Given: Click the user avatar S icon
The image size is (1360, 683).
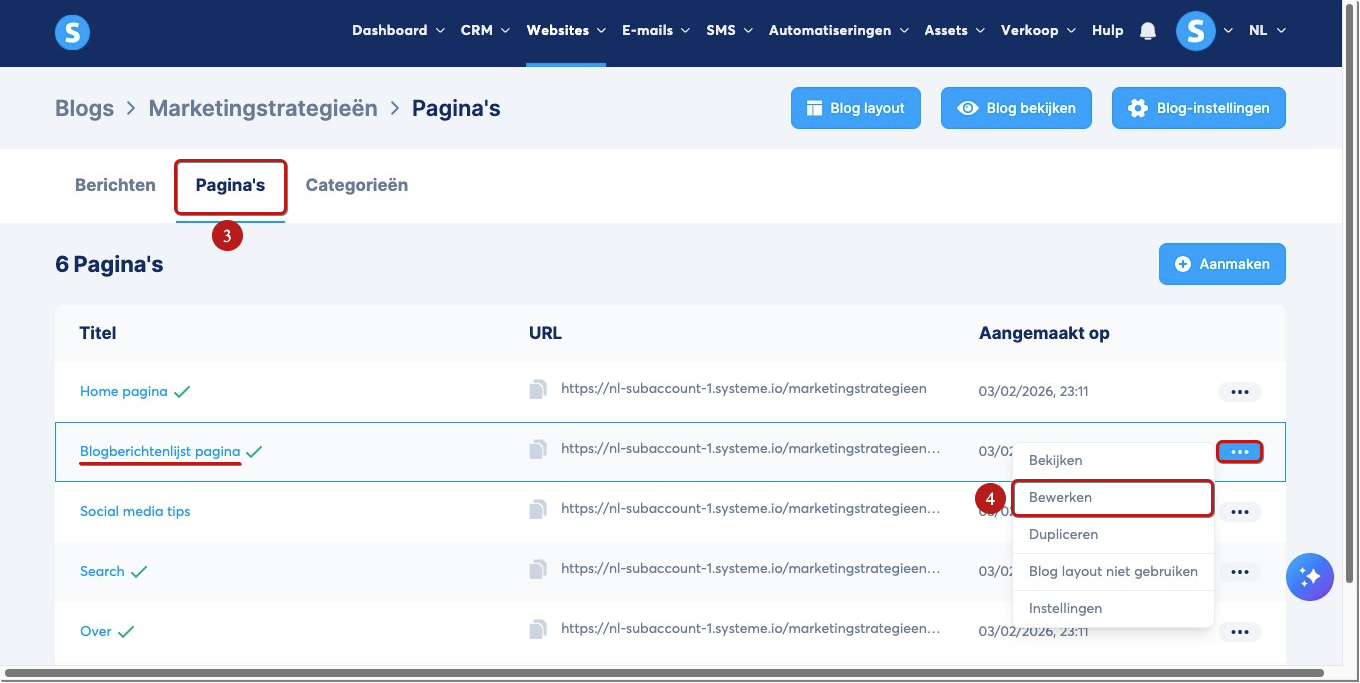Looking at the screenshot, I should (x=1195, y=31).
